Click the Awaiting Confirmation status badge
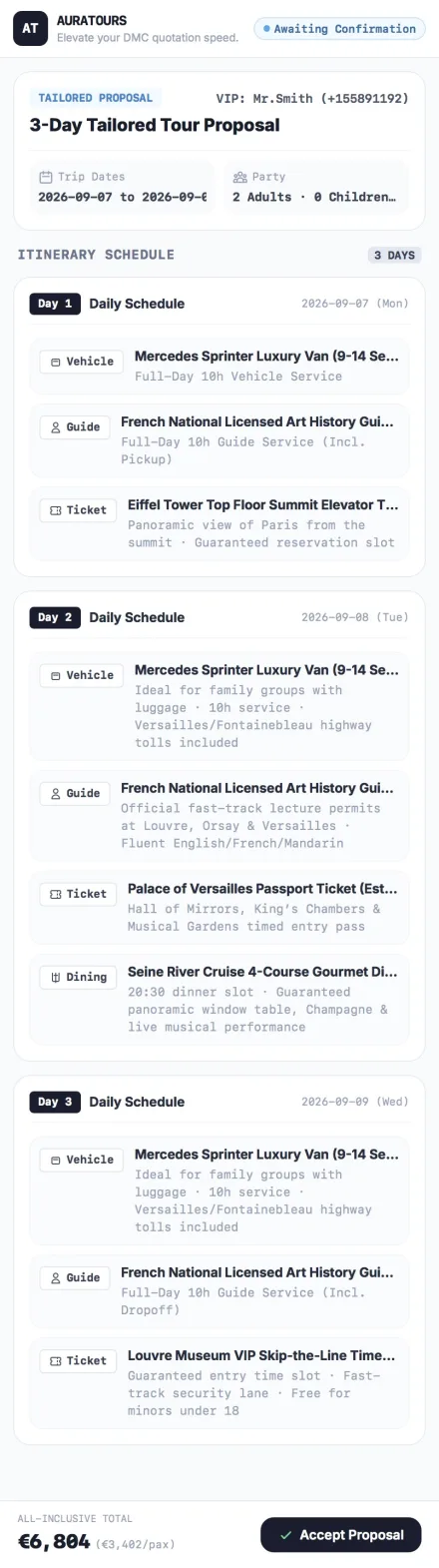 coord(339,29)
